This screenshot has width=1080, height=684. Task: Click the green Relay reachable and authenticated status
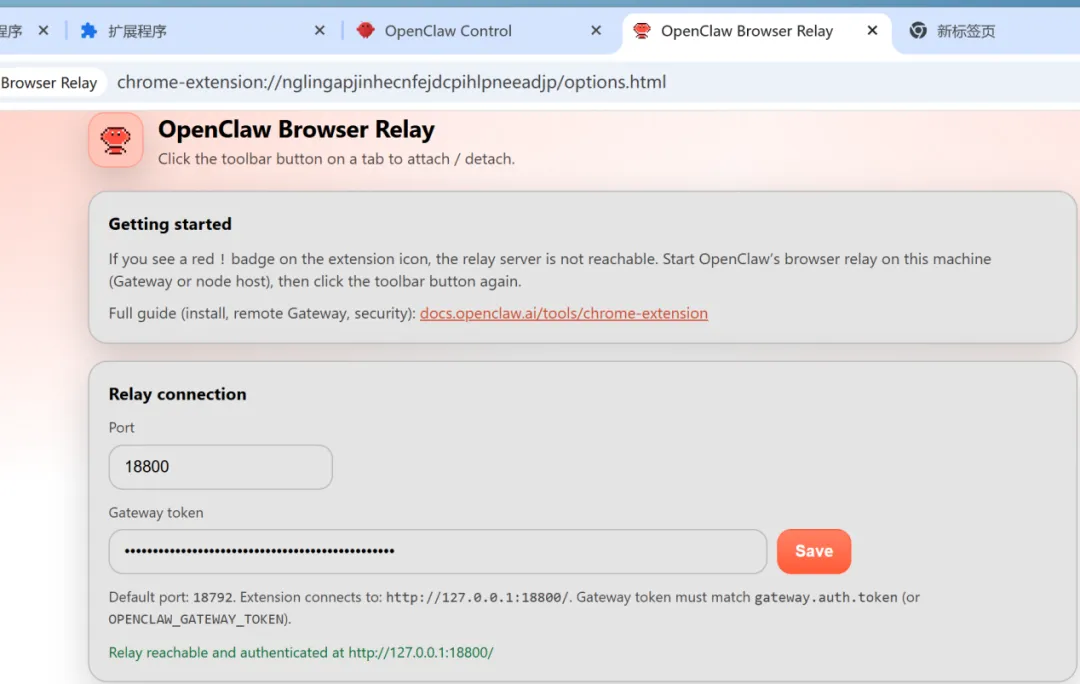(x=301, y=652)
